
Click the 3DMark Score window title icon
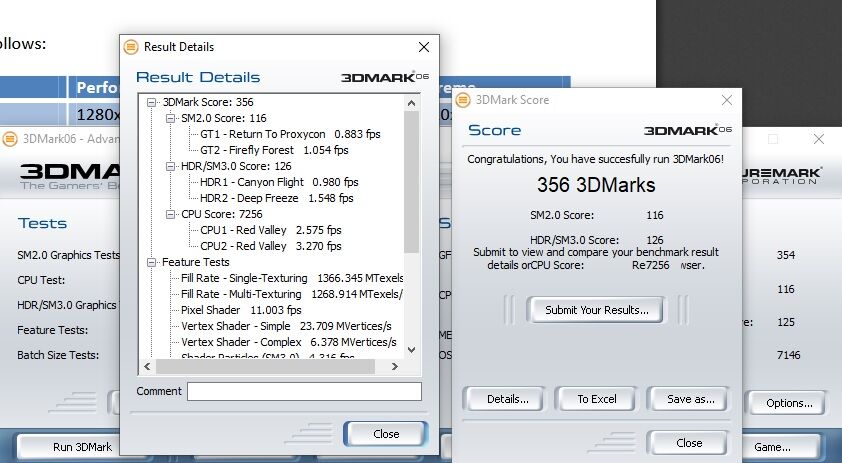coord(462,100)
